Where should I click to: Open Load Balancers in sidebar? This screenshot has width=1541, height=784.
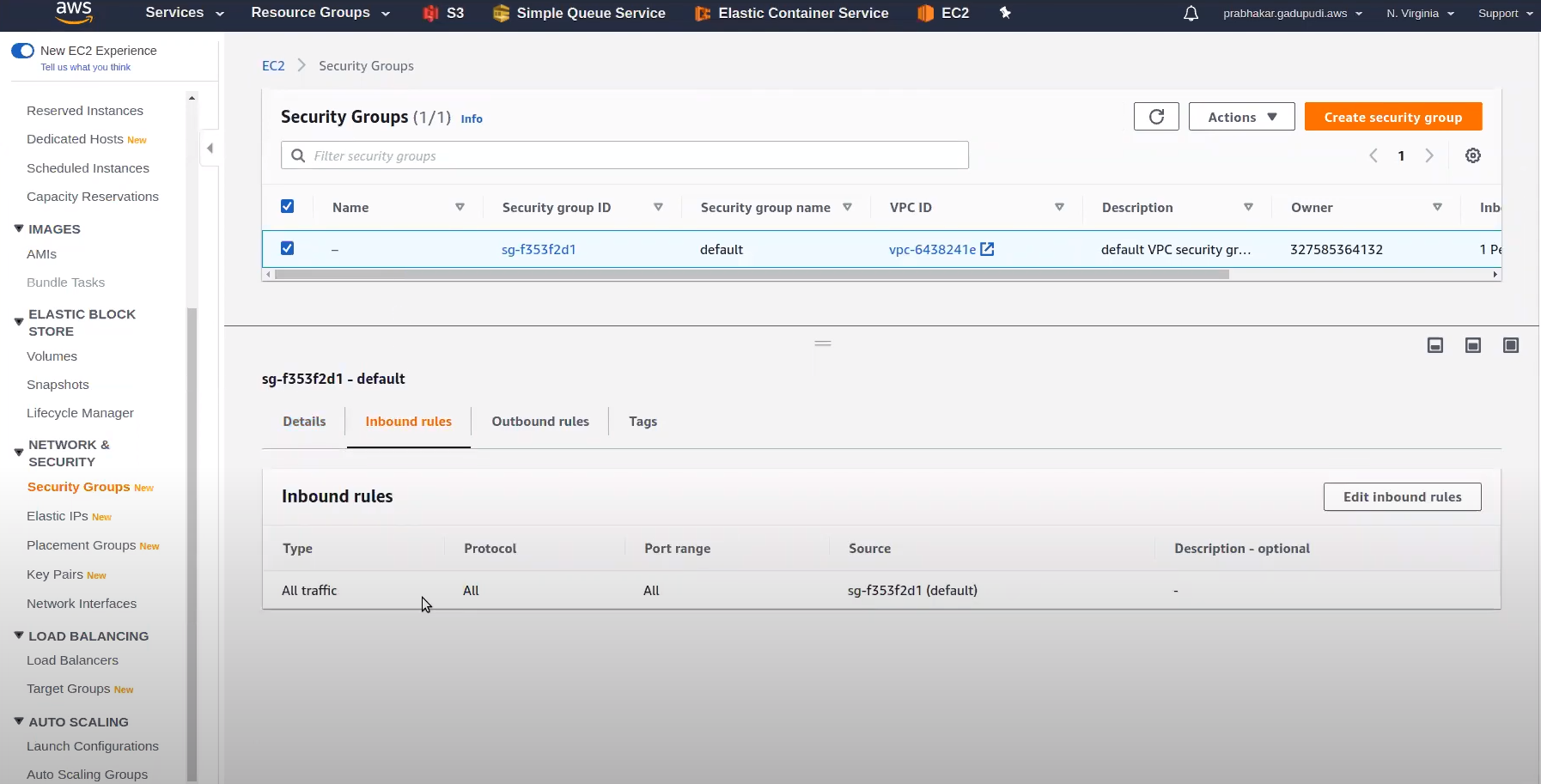click(x=72, y=660)
